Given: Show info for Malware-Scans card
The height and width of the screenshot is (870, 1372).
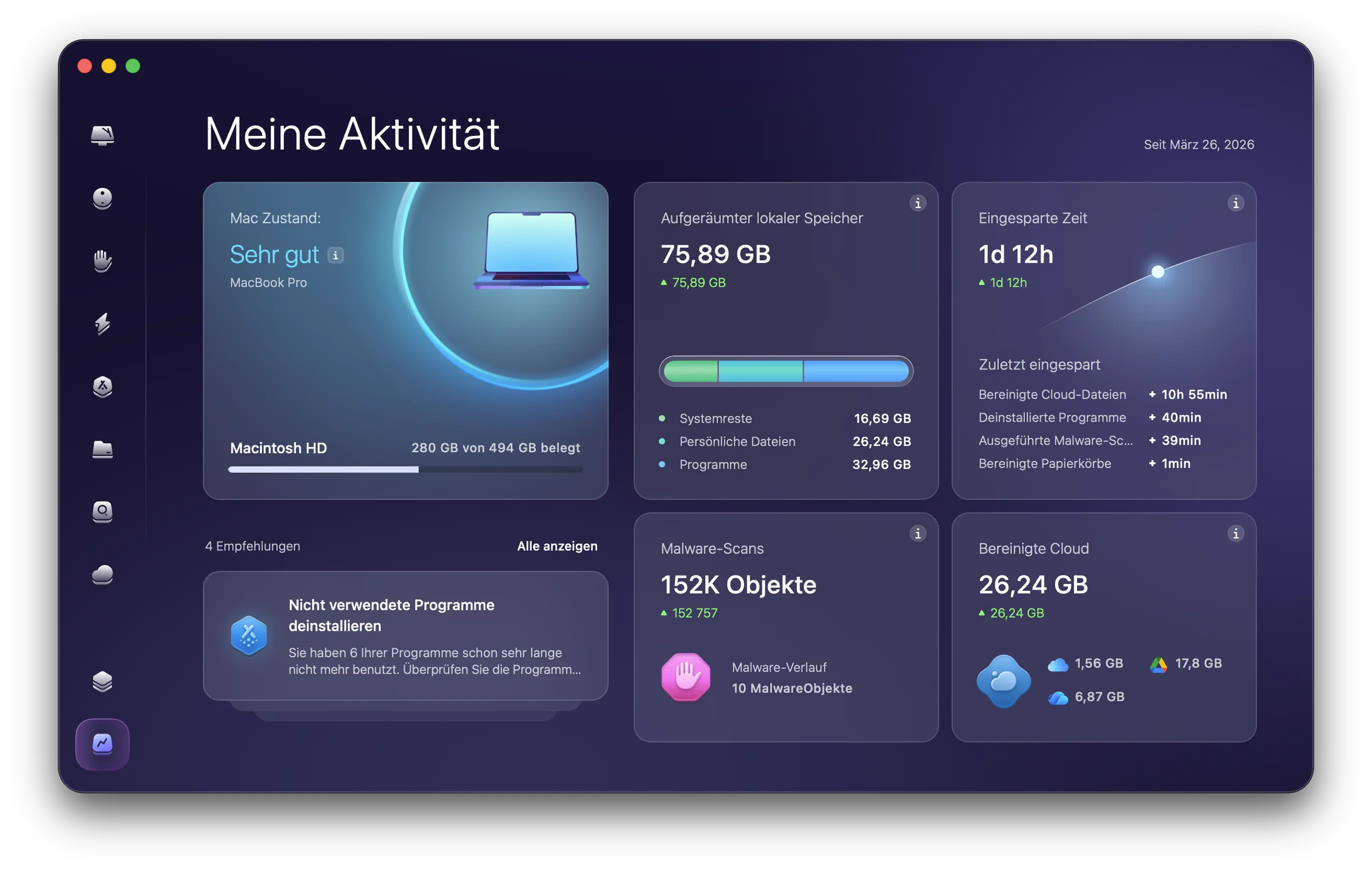Looking at the screenshot, I should point(917,533).
